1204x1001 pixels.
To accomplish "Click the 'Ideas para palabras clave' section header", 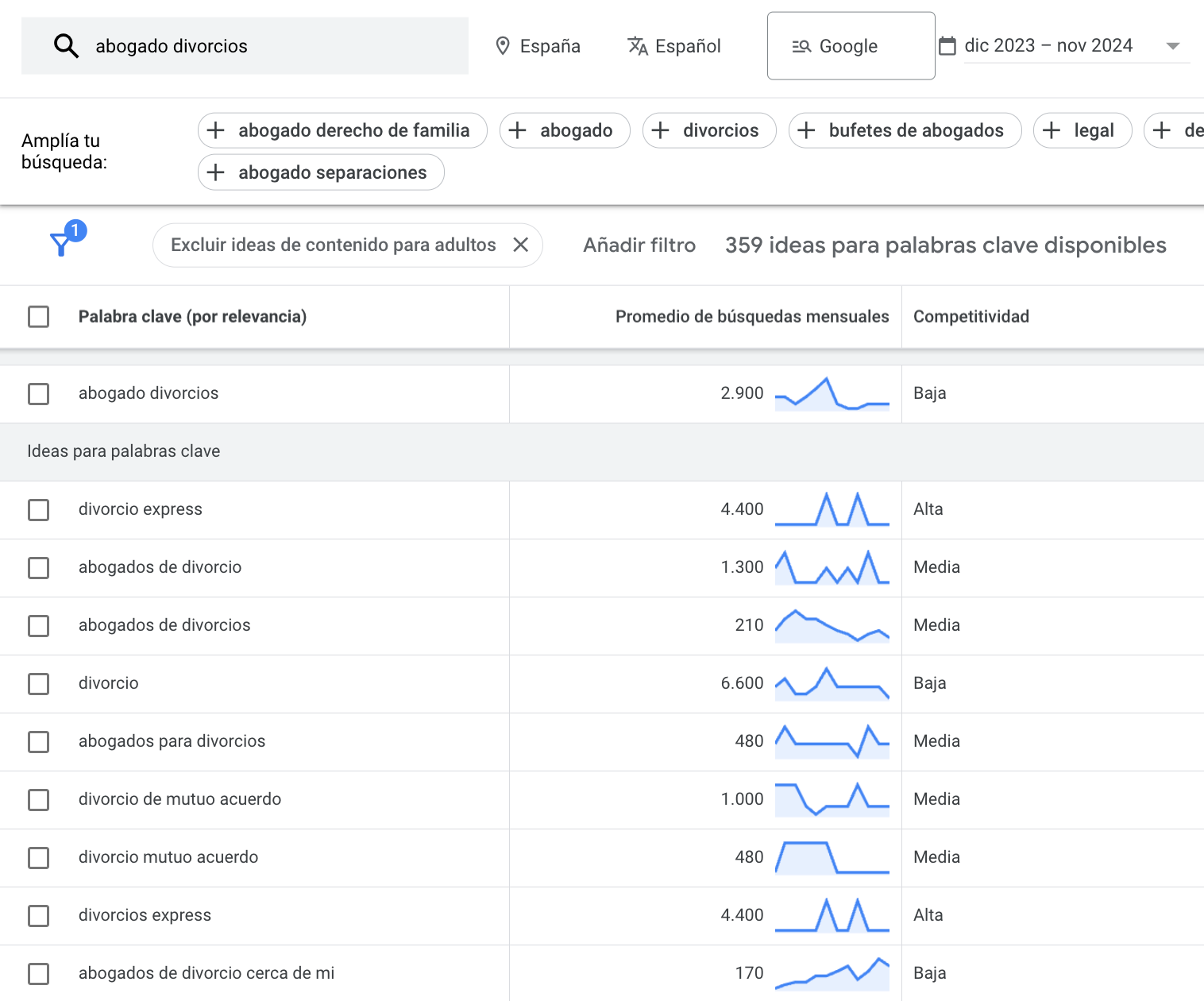I will [x=124, y=451].
